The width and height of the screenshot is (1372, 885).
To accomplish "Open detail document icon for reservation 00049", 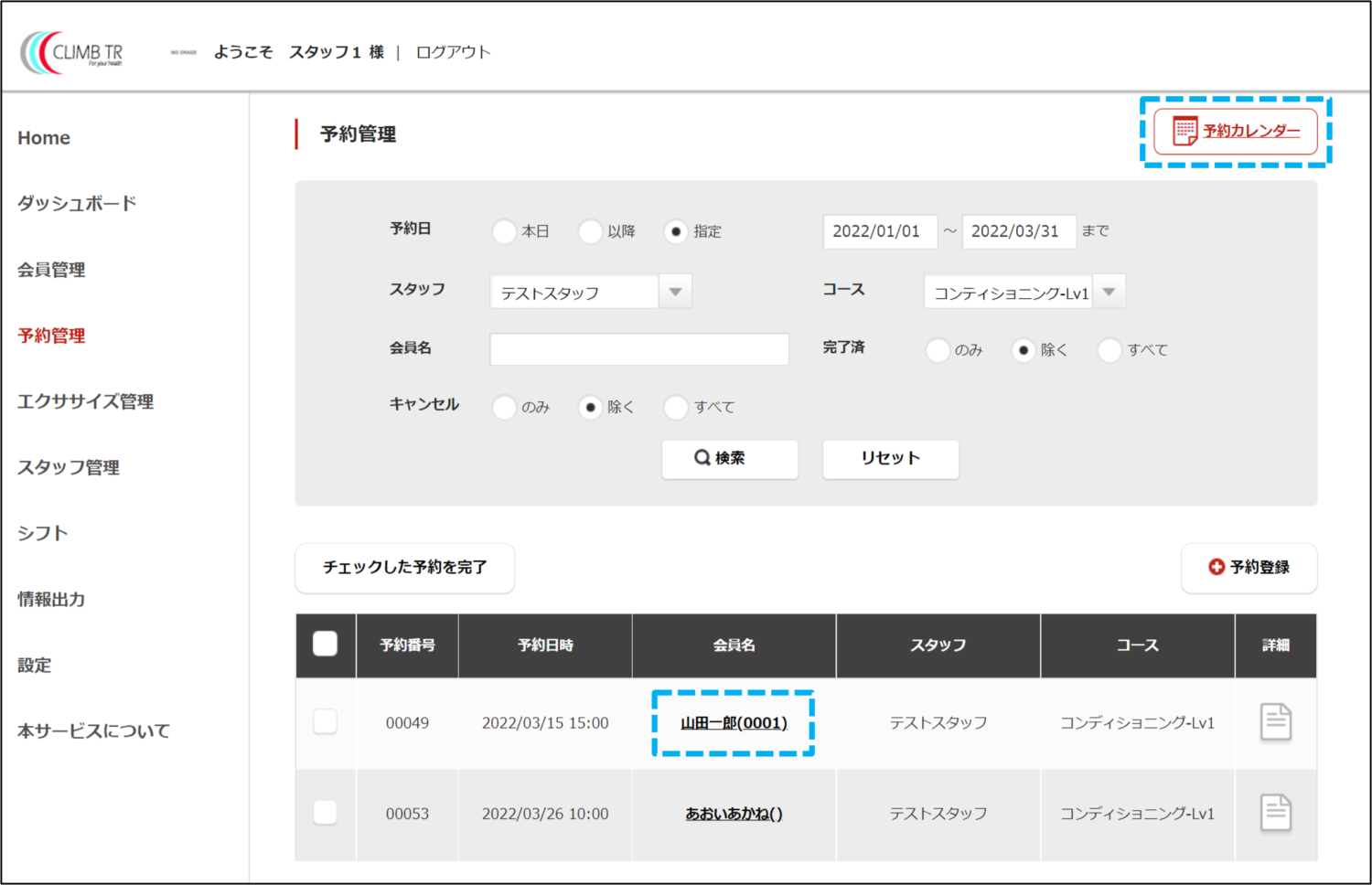I will [1275, 722].
